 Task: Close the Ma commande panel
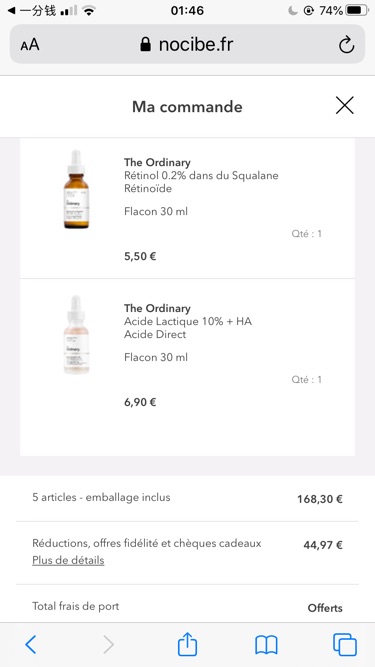[344, 105]
